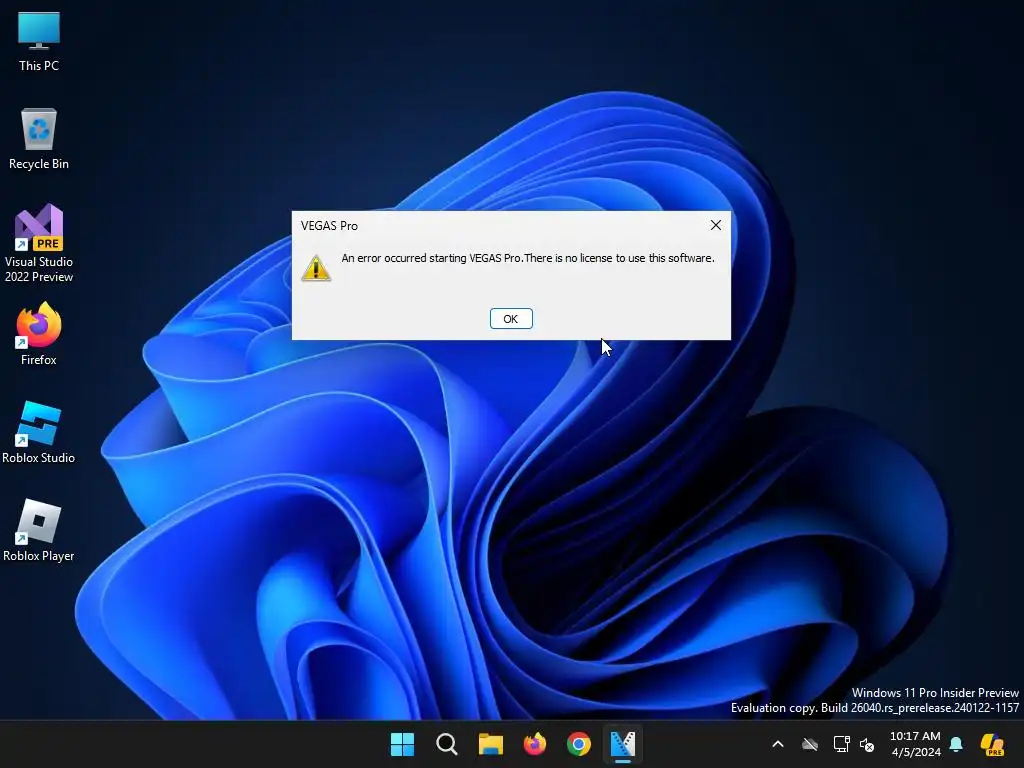Screen dimensions: 1024x768
Task: Select the Roblox Player desktop shortcut
Action: pyautogui.click(x=39, y=530)
